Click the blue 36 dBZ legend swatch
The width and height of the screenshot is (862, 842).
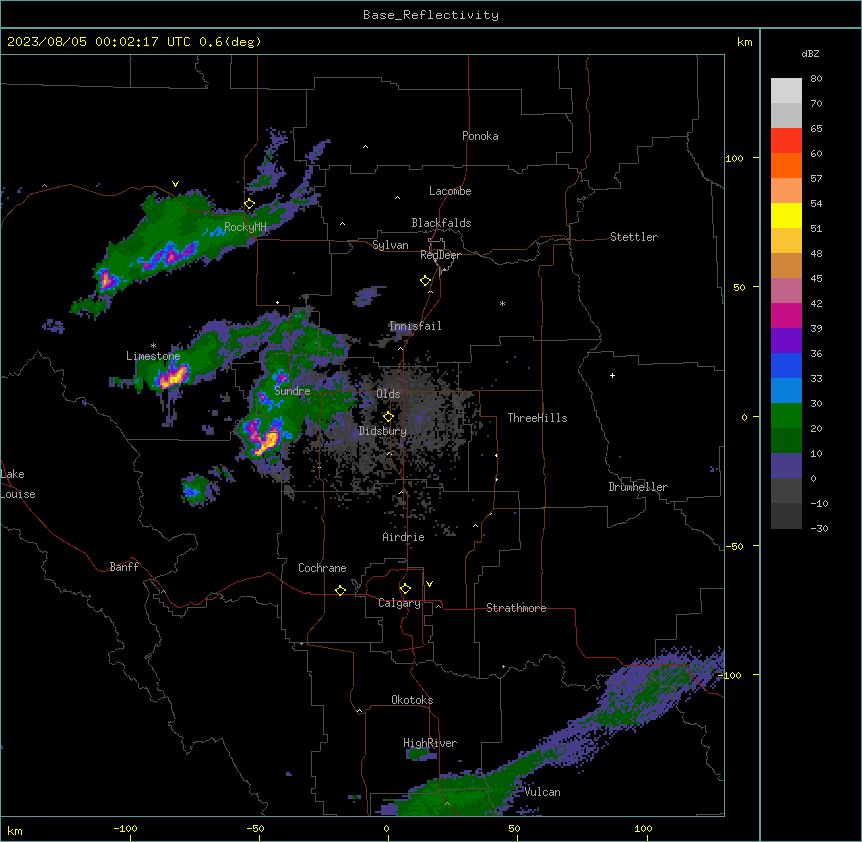(x=786, y=365)
